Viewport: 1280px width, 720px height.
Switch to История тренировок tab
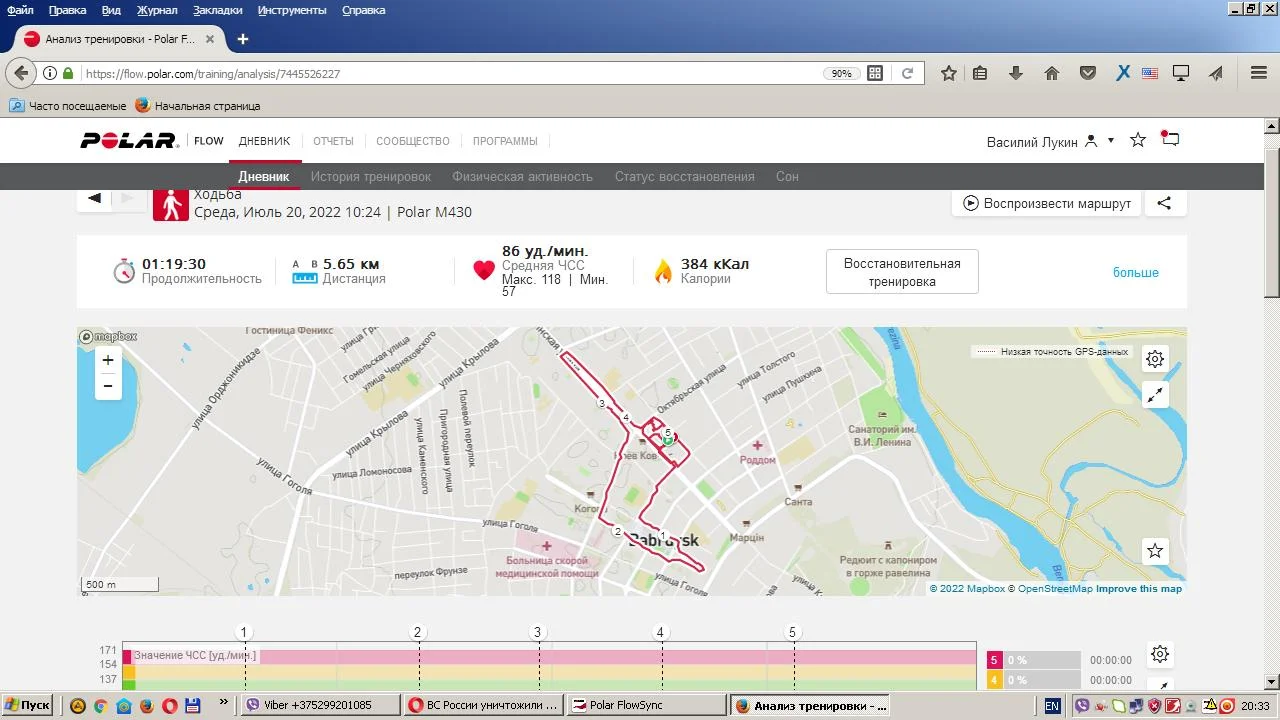(370, 177)
